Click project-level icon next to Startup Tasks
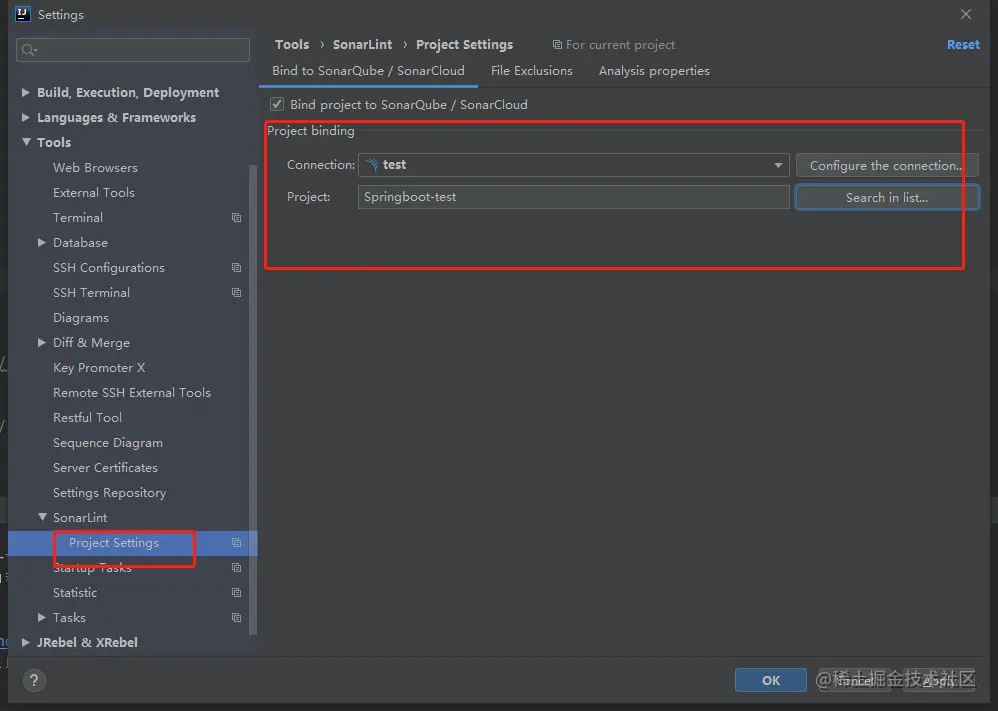This screenshot has height=711, width=998. click(x=236, y=568)
